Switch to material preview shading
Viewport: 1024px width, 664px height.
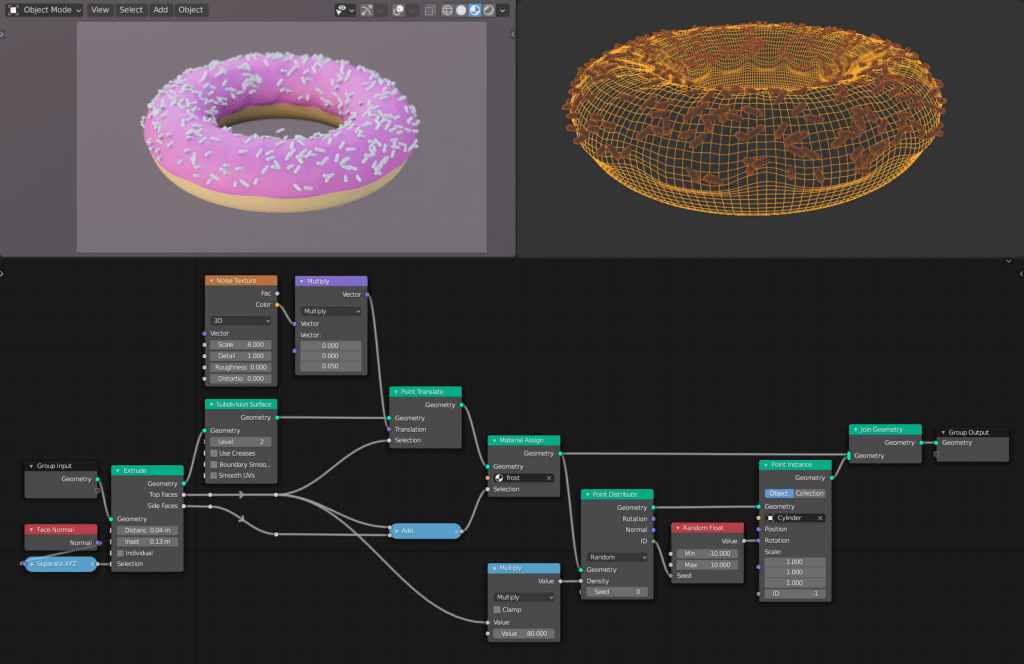[x=475, y=10]
